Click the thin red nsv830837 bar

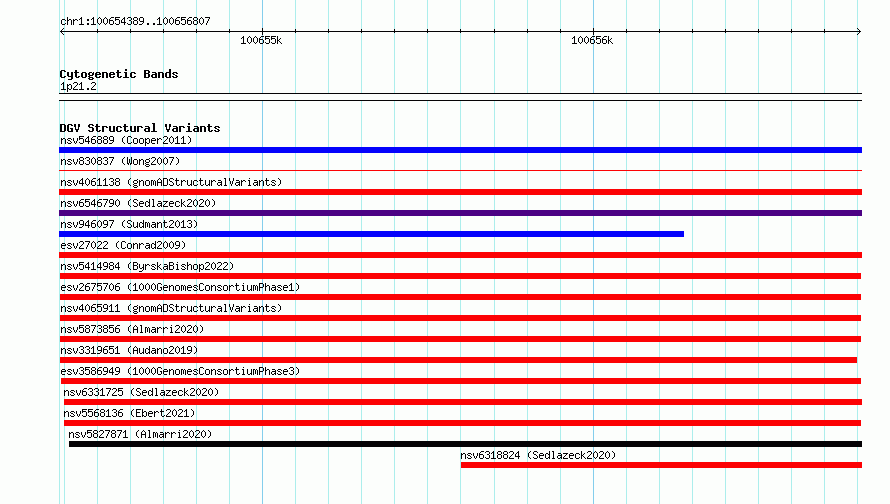coord(460,170)
